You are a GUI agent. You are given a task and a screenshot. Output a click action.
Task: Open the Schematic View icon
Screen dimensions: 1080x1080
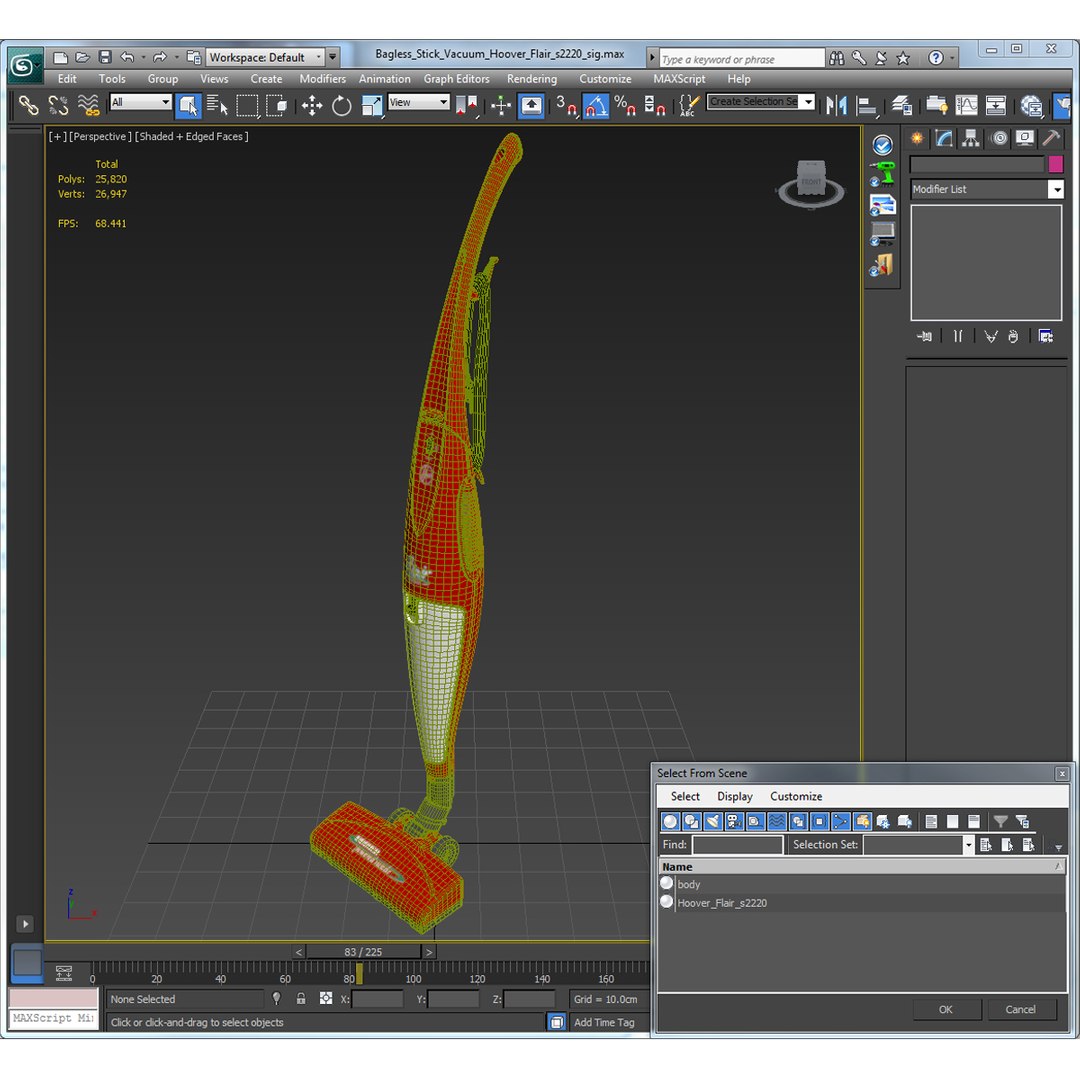pos(996,105)
